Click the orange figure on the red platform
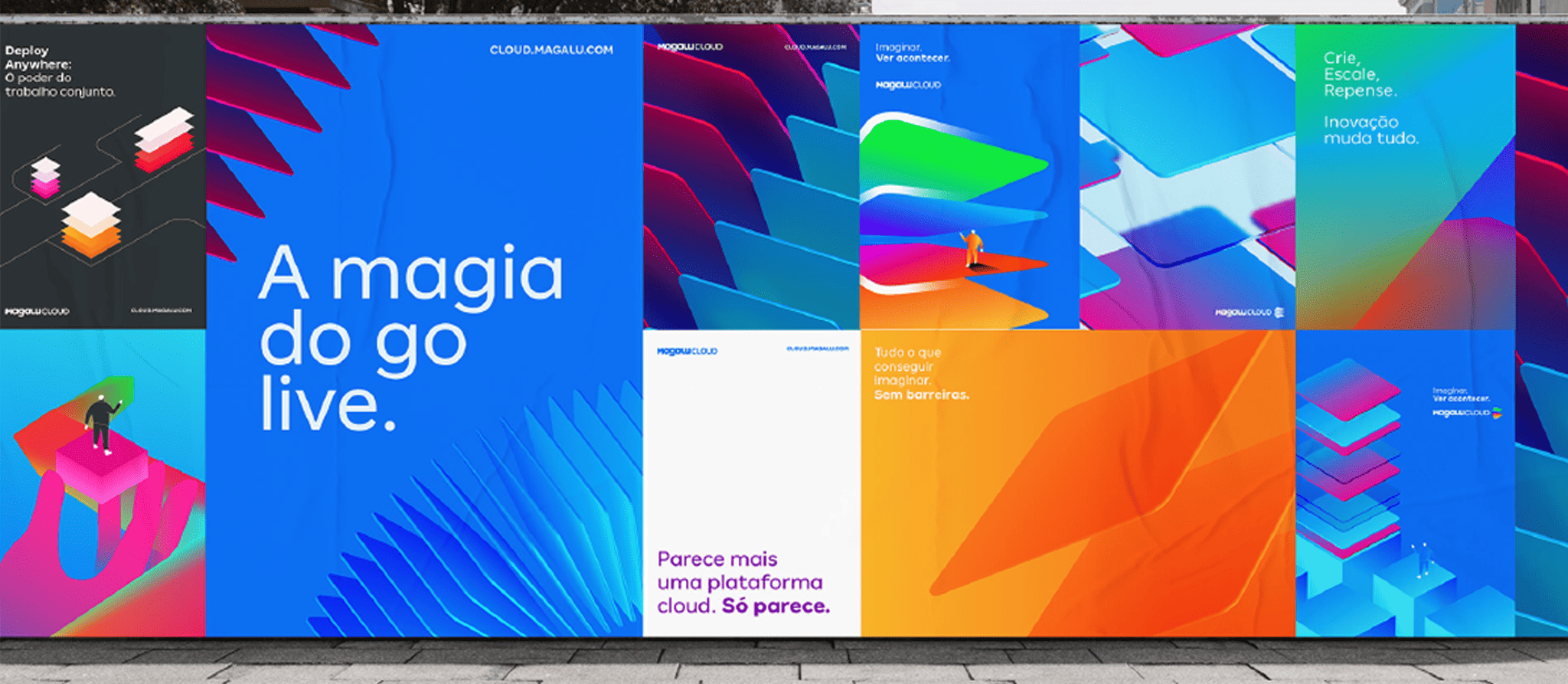The width and height of the screenshot is (1568, 684). click(972, 249)
